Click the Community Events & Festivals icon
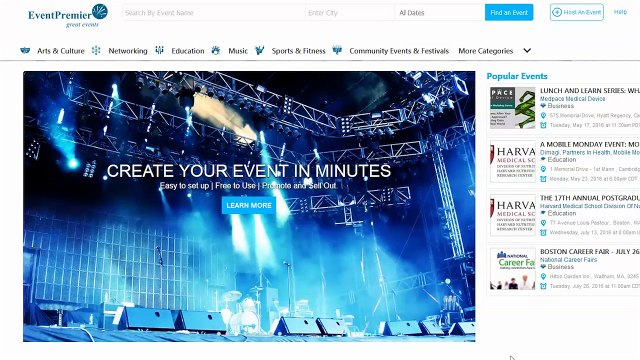Viewport: 640px width, 360px height. (x=337, y=50)
